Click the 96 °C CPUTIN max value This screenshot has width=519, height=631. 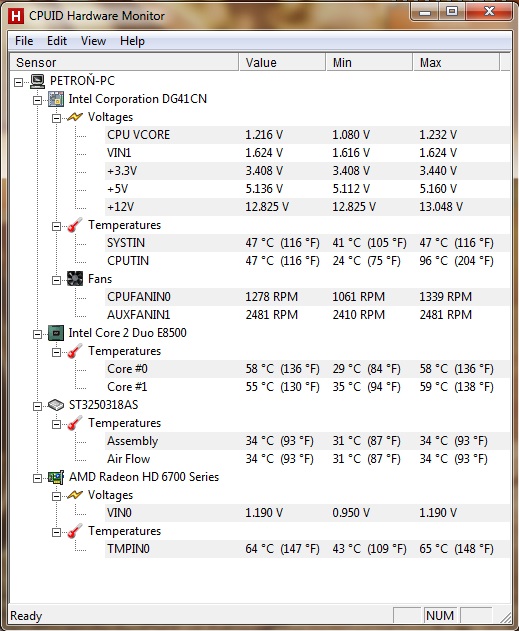(x=457, y=261)
